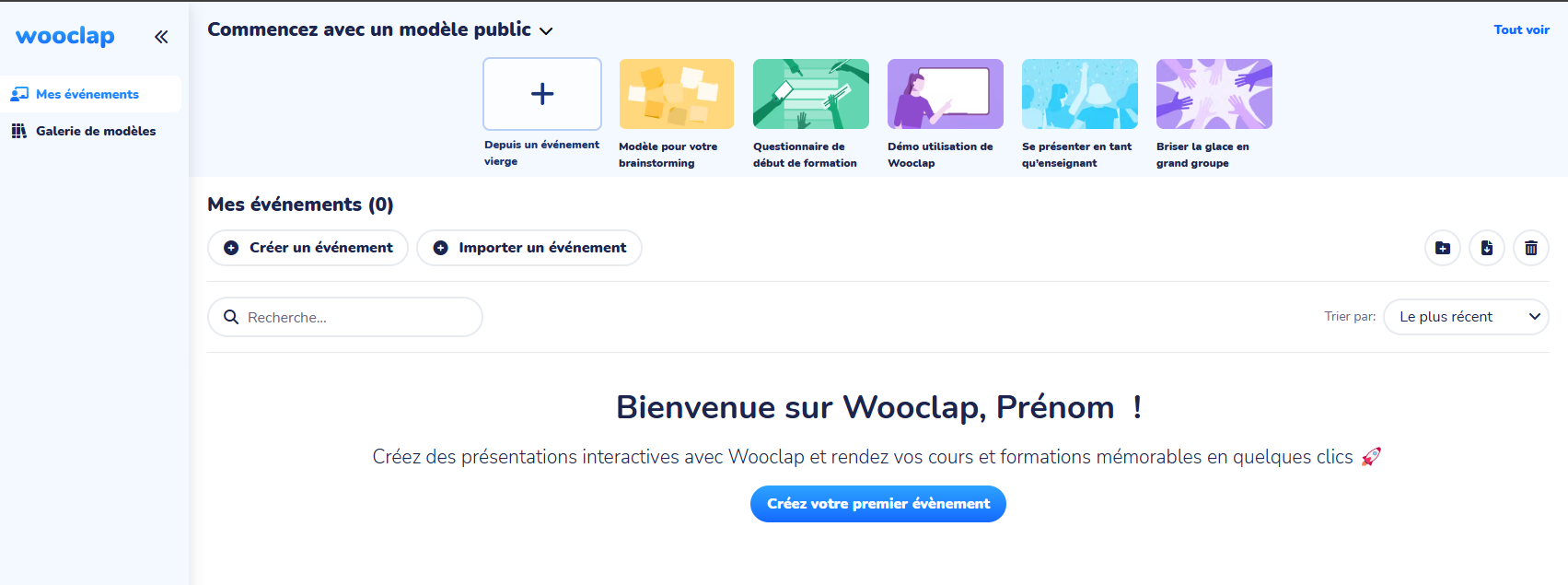
Task: Pick the 'Se présenter en tant qu'enseignant' thumbnail
Action: 1080,94
